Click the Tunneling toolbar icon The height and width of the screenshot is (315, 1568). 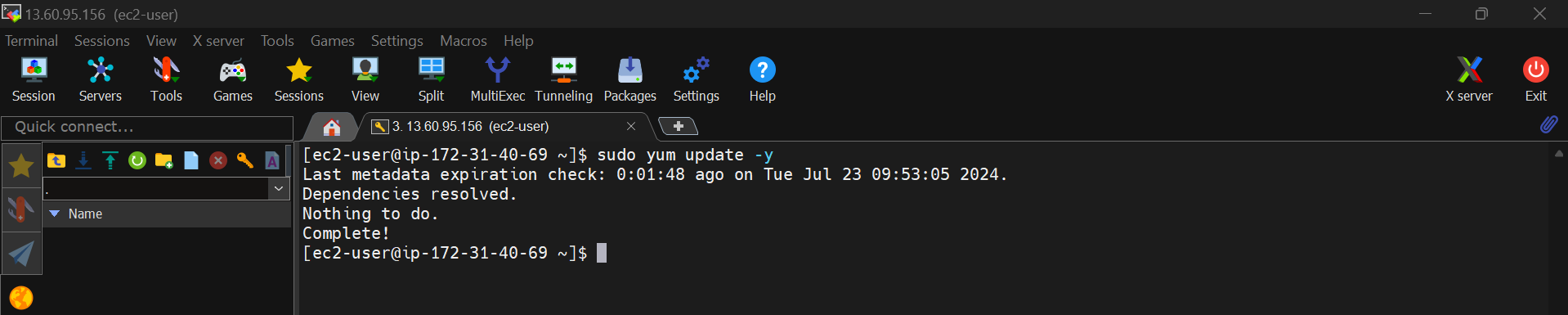563,79
